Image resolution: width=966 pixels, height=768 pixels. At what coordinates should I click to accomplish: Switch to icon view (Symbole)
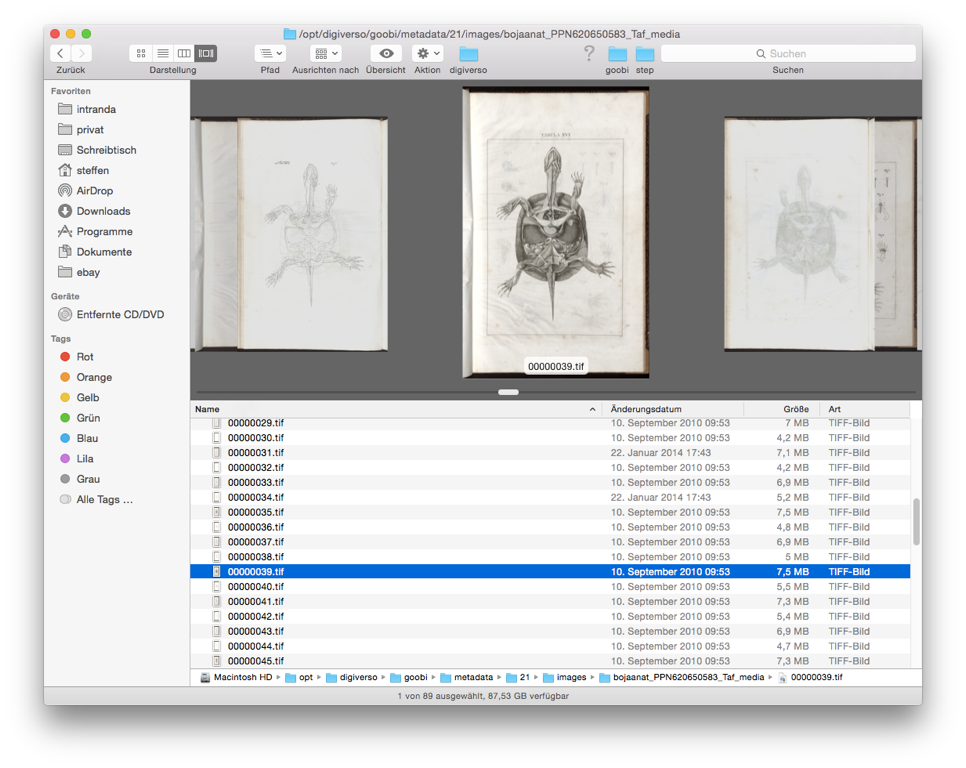pos(140,54)
